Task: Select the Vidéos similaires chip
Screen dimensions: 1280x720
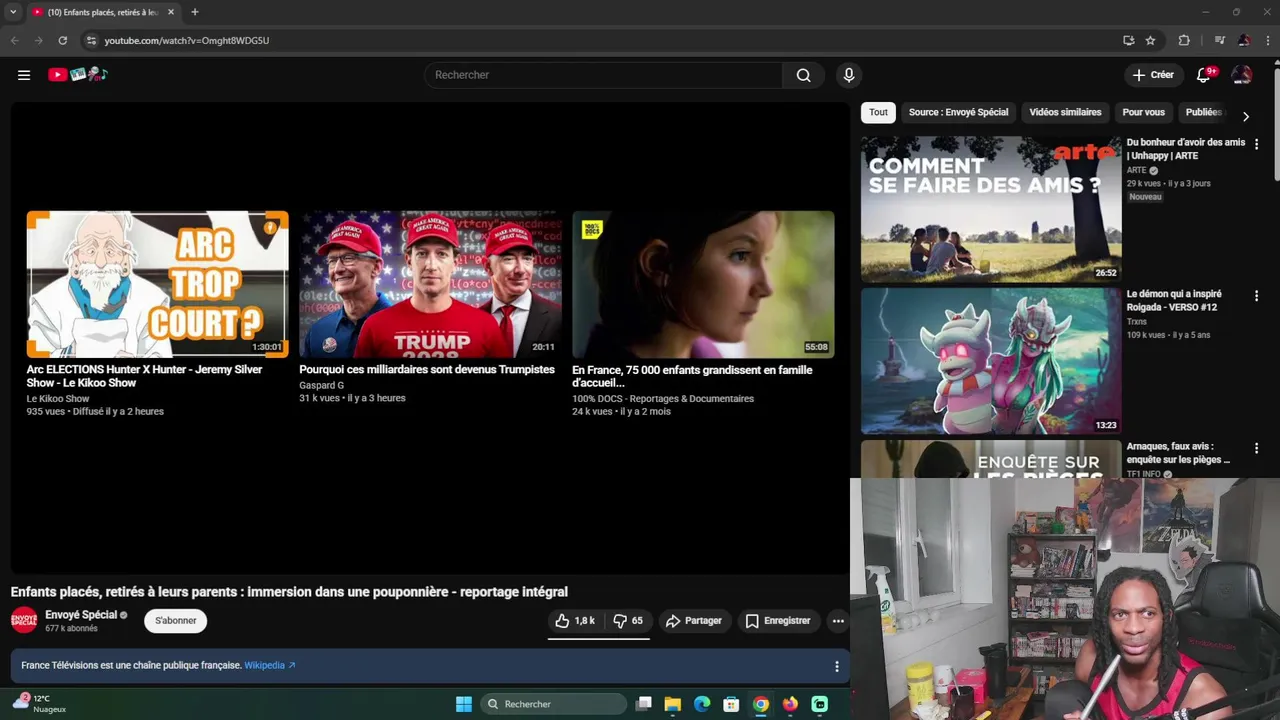Action: pyautogui.click(x=1065, y=112)
